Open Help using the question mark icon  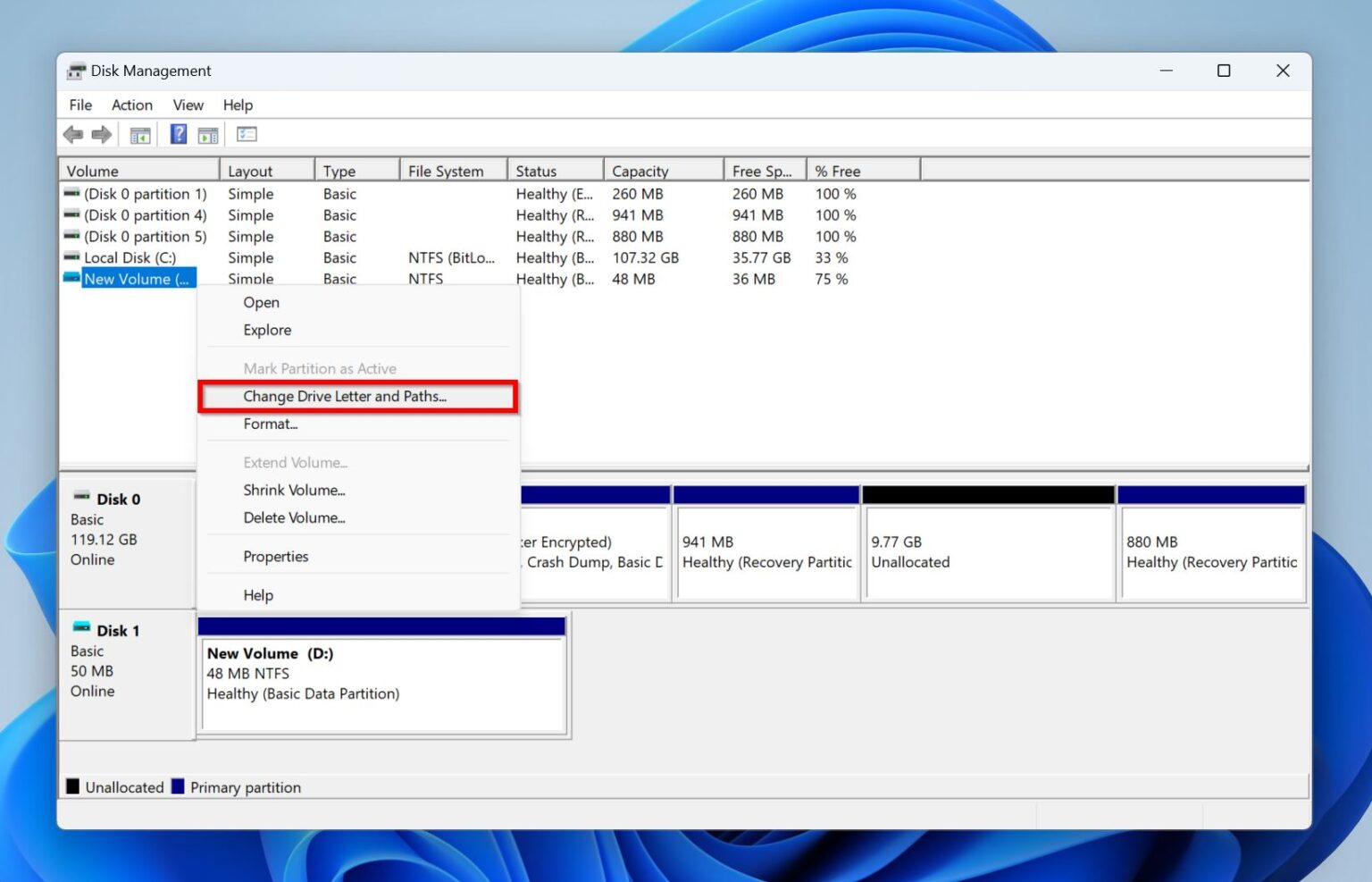pos(178,134)
